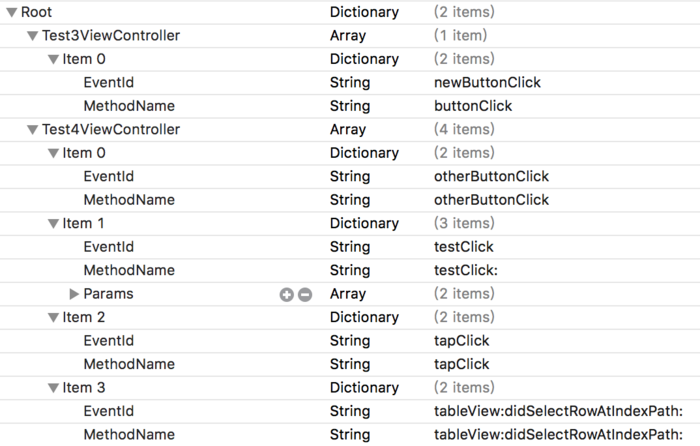
Task: Select the Params key label
Action: click(108, 294)
